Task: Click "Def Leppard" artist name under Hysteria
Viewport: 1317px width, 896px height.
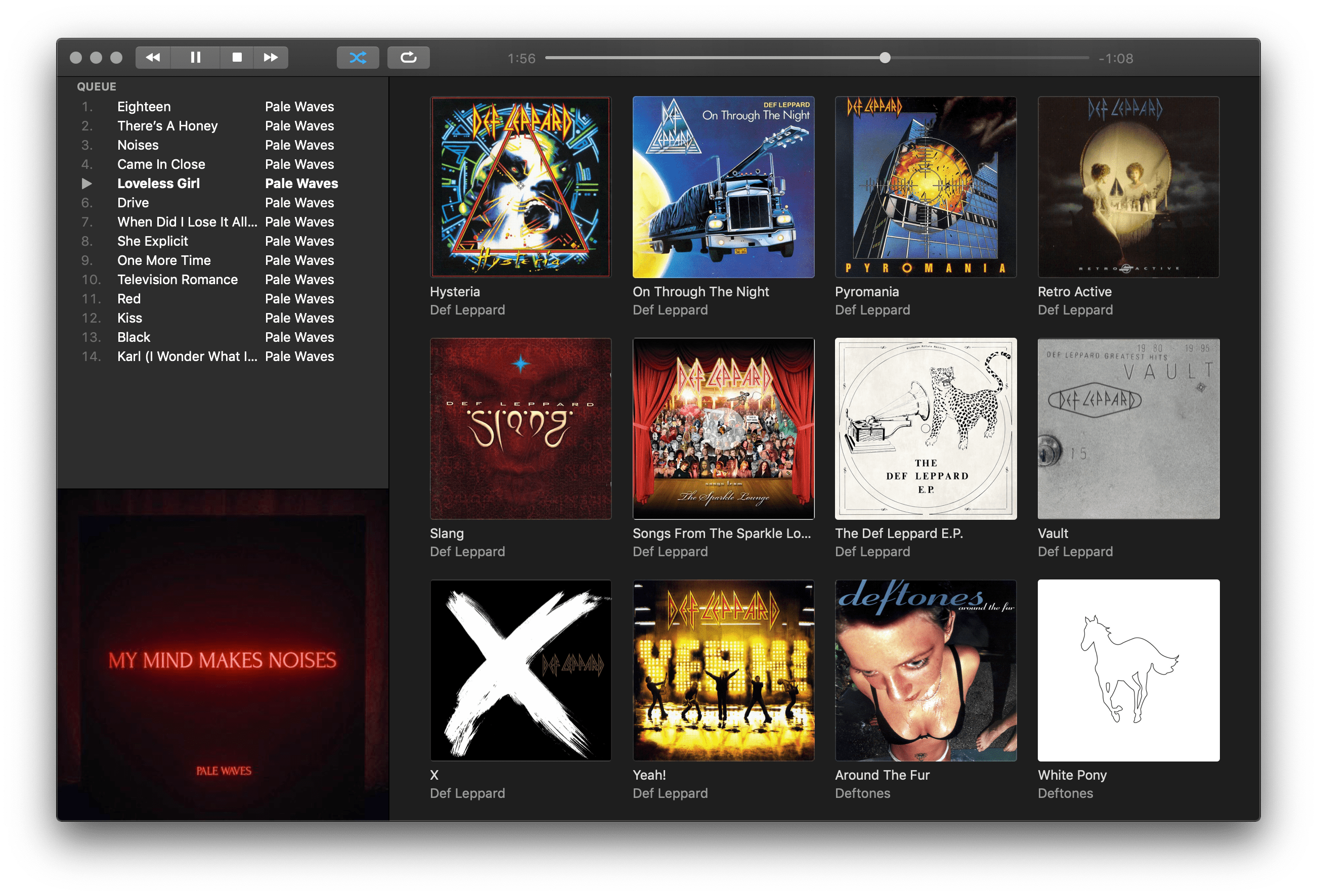Action: coord(467,309)
